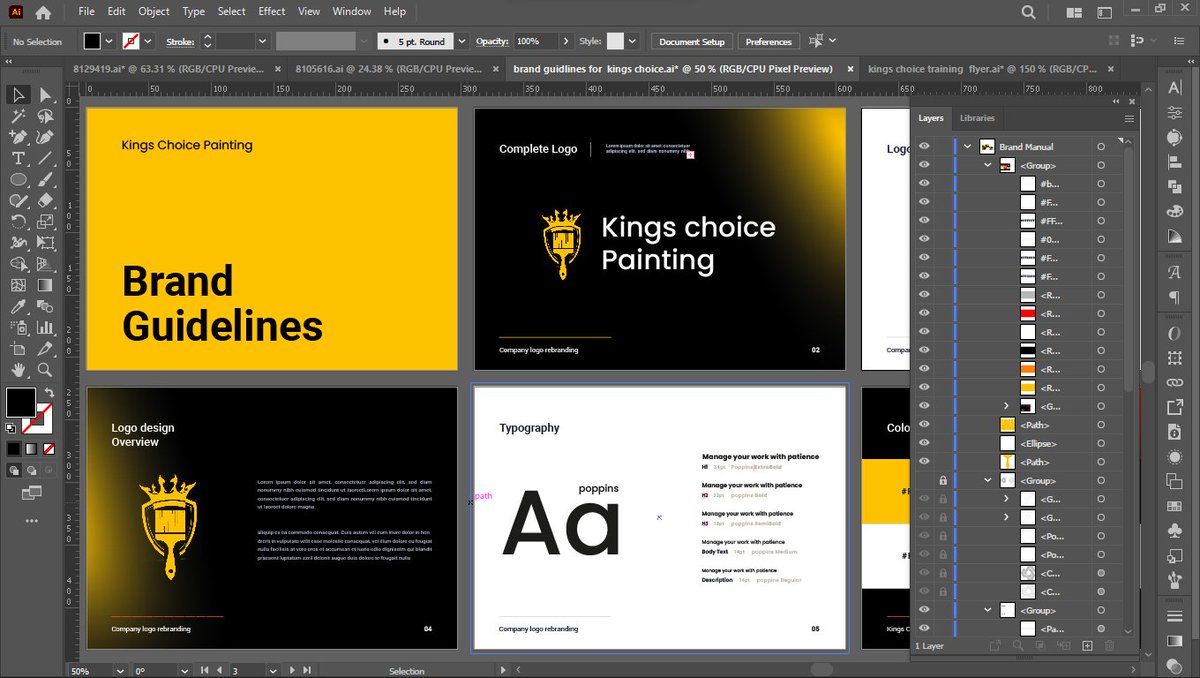Go to first artboard arrow
This screenshot has width=1200, height=678.
[203, 670]
